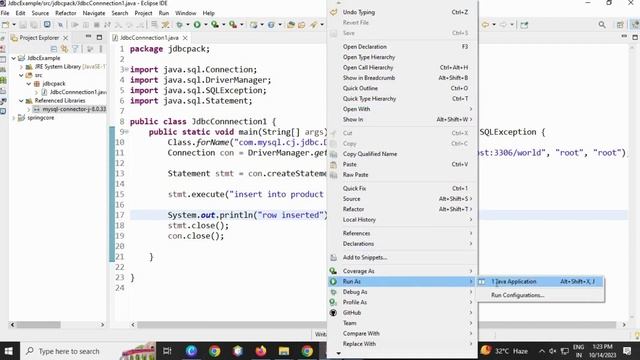640x360 pixels.
Task: Click the Back navigation arrow in toolbar
Action: click(485, 25)
